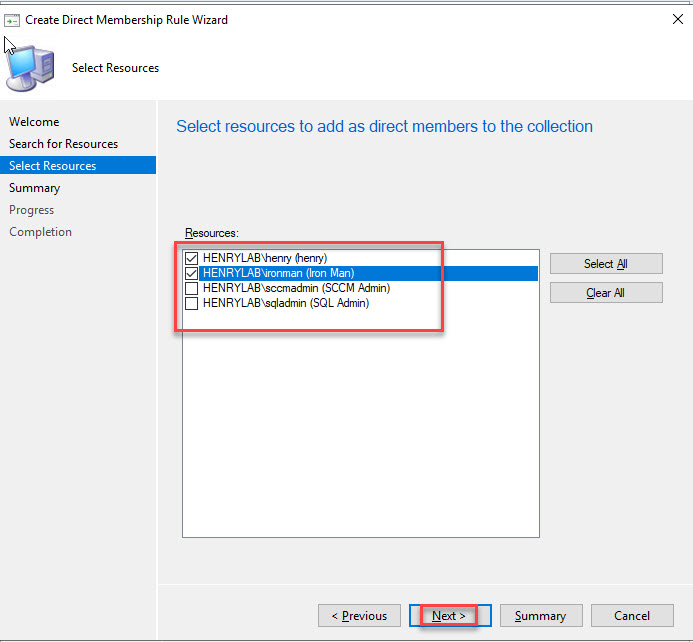This screenshot has width=693, height=642.
Task: Cancel the wizard
Action: tap(631, 616)
